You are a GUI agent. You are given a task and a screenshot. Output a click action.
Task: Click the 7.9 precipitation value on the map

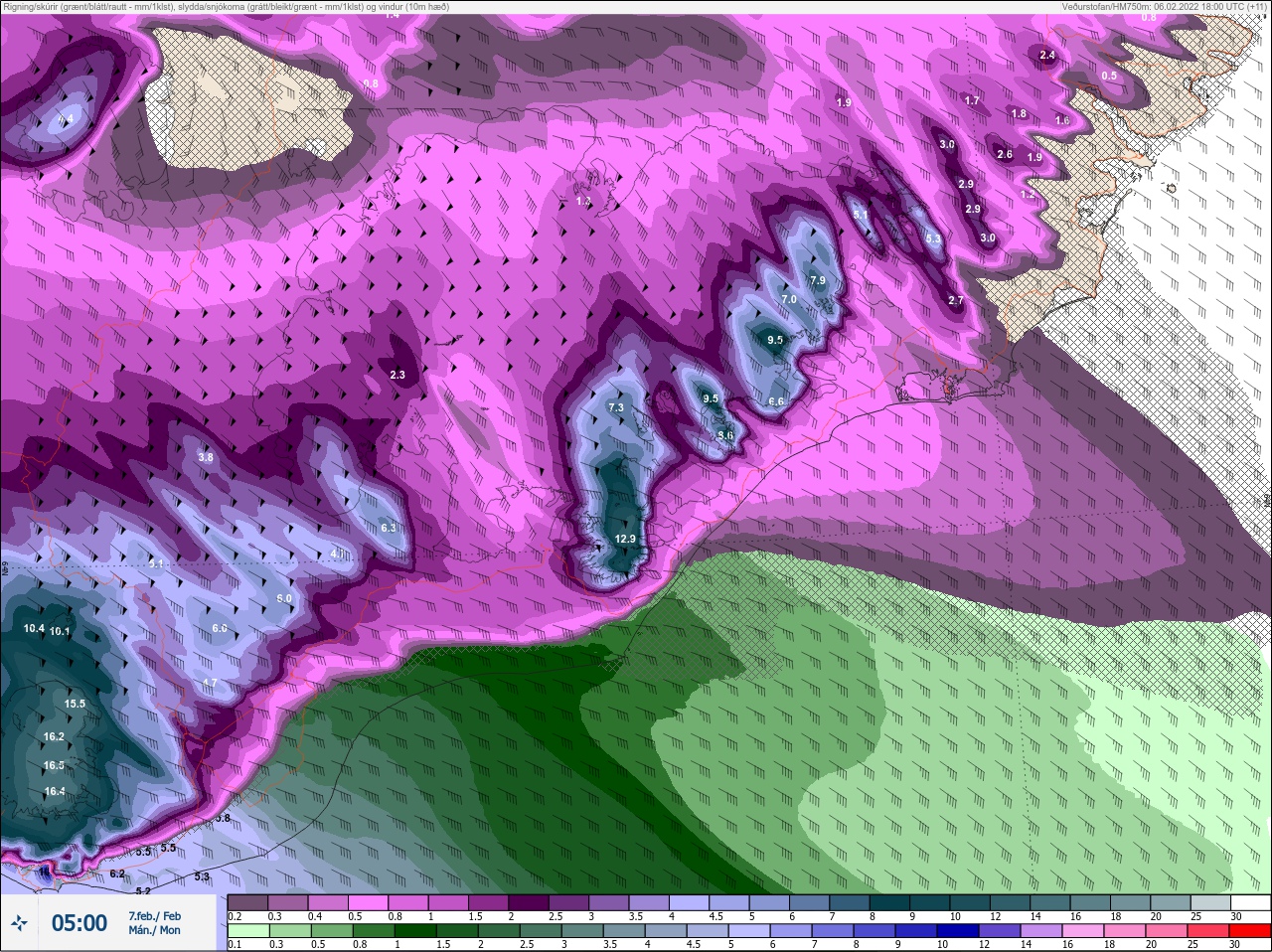coord(818,280)
